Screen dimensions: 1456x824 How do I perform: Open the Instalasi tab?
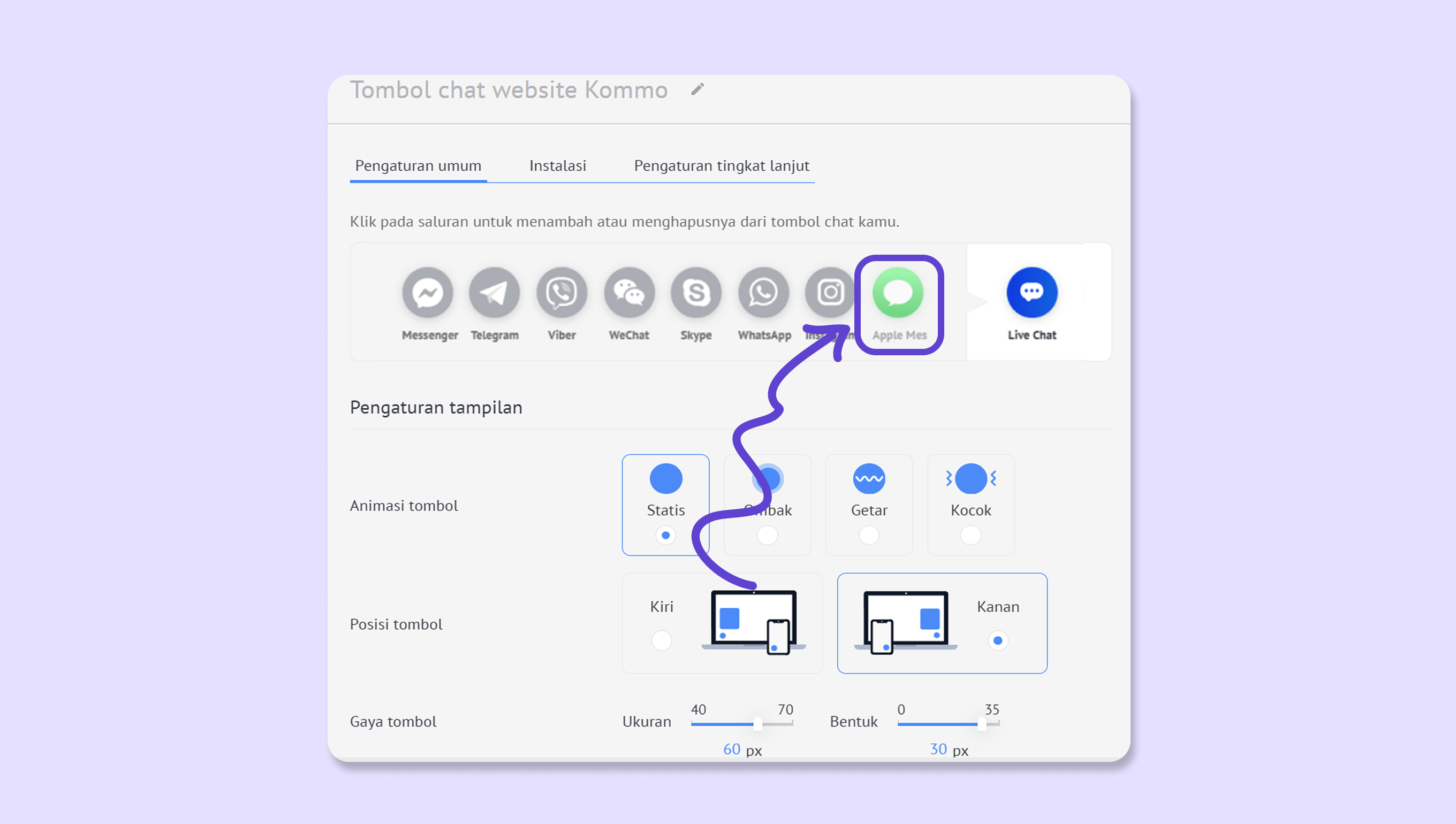pyautogui.click(x=558, y=166)
